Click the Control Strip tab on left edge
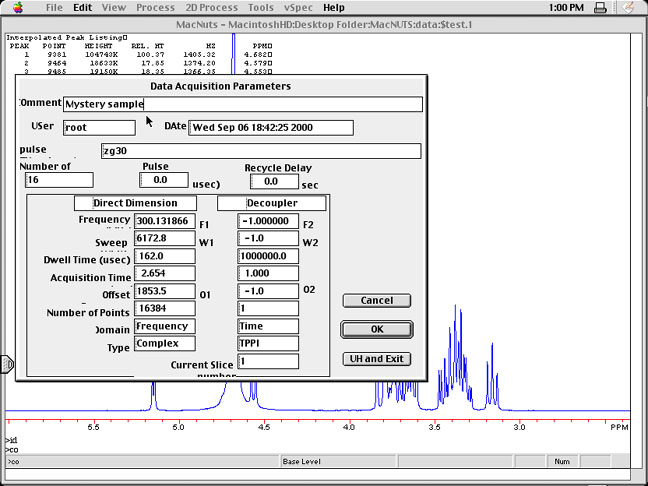 pos(7,365)
